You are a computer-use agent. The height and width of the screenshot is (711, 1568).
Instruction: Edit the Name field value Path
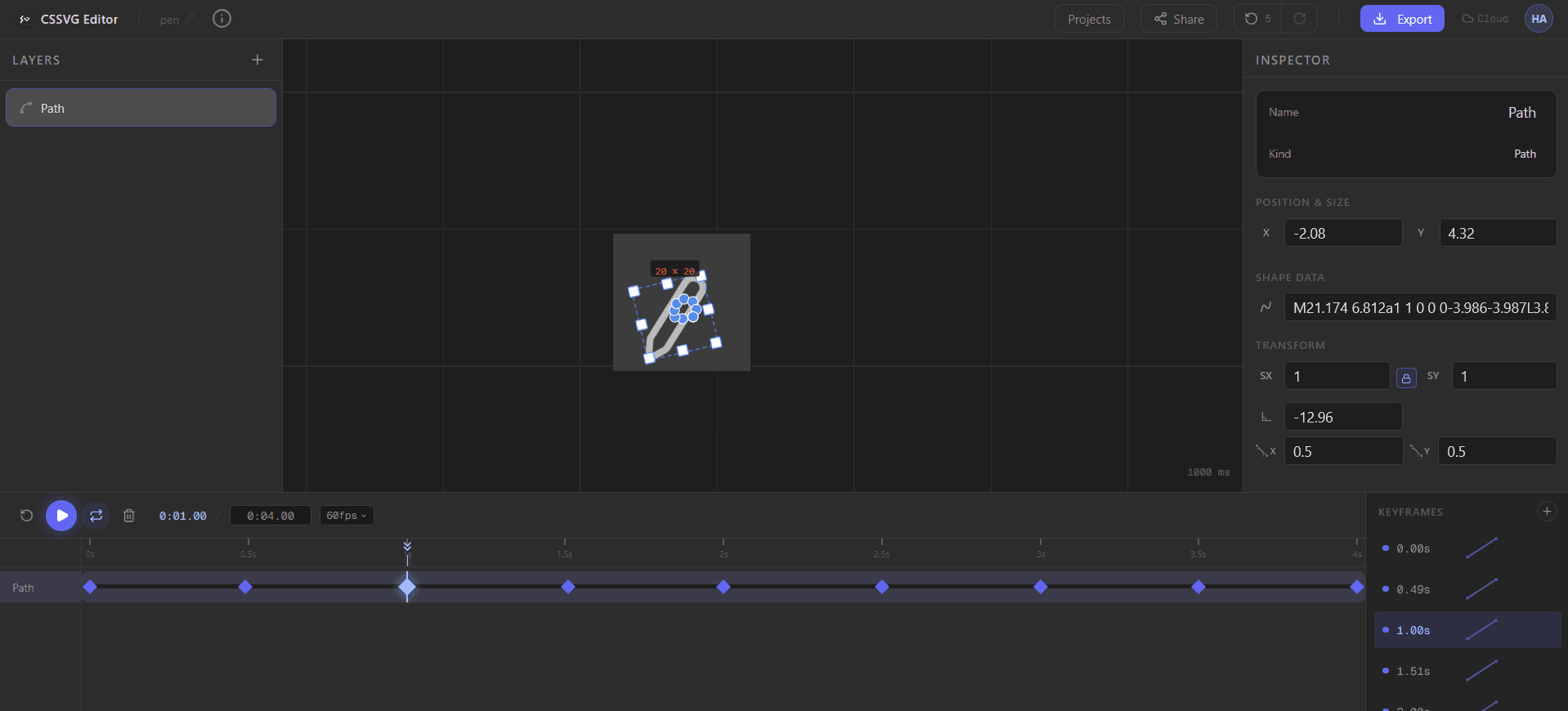click(x=1521, y=113)
